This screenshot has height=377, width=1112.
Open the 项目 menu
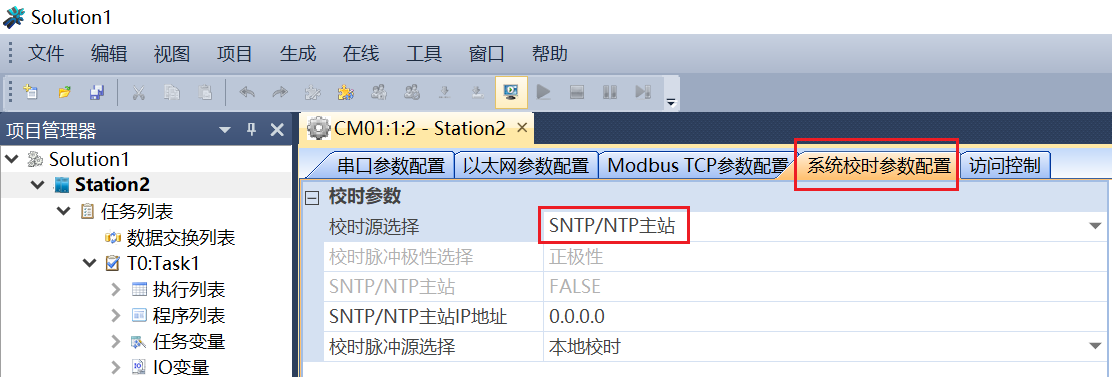[235, 53]
